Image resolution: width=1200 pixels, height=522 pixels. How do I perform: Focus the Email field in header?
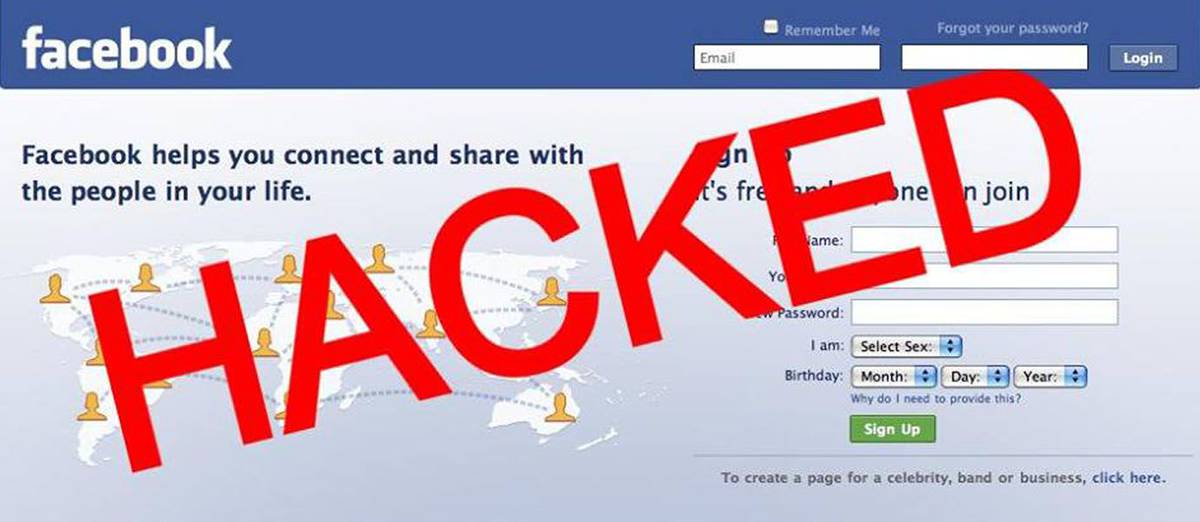787,58
